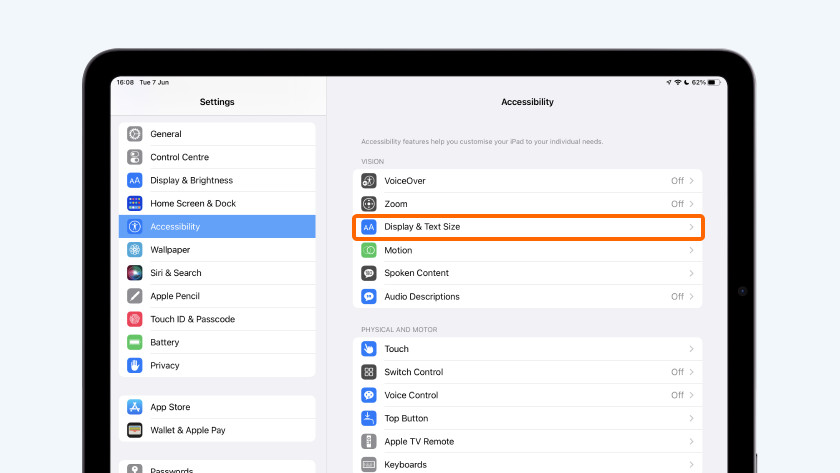This screenshot has width=840, height=473.
Task: Tap the VoiceOver icon
Action: tap(369, 181)
